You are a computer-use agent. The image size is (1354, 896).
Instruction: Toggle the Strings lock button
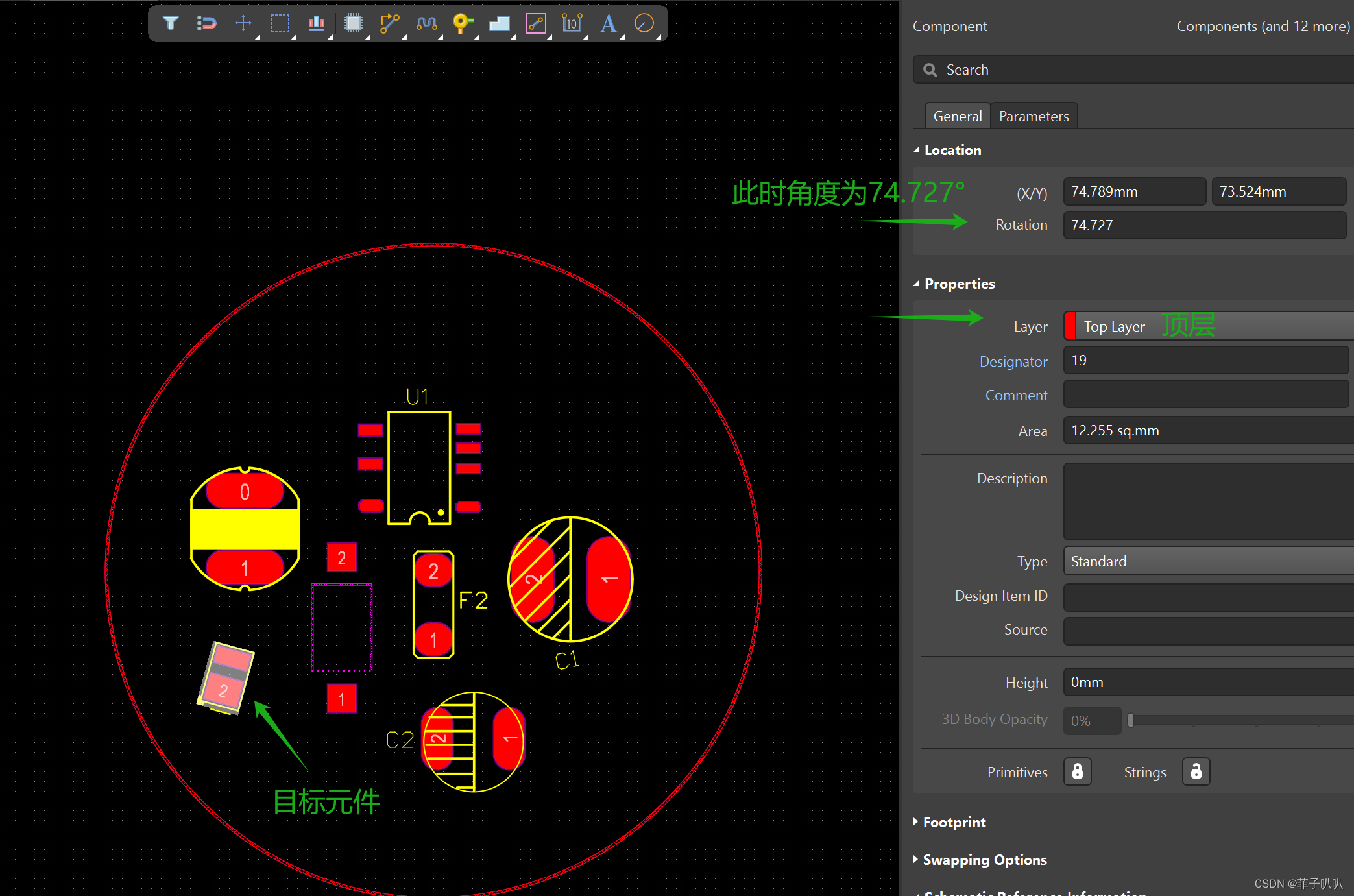[x=1196, y=771]
